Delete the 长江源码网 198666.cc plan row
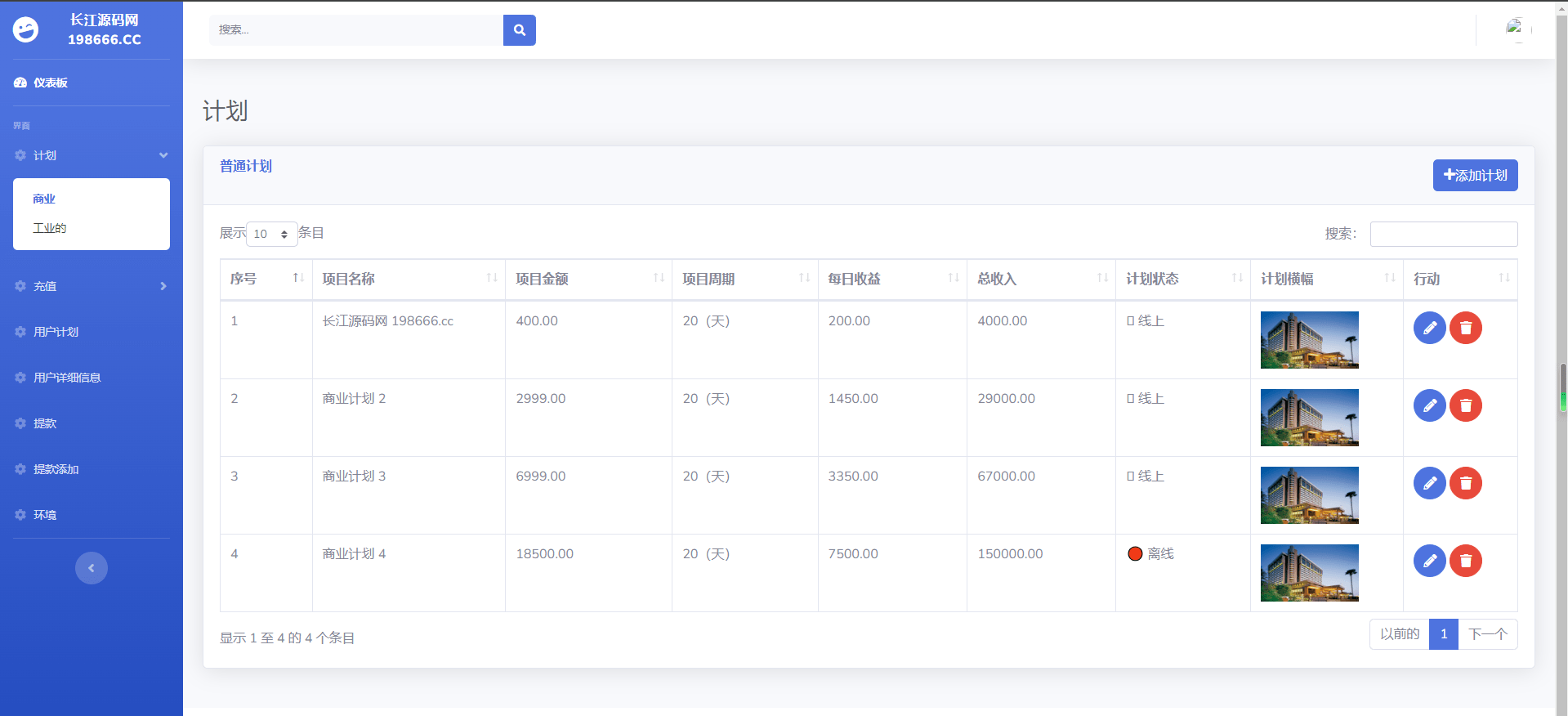Screen dimensions: 1568x716 (x=1465, y=328)
